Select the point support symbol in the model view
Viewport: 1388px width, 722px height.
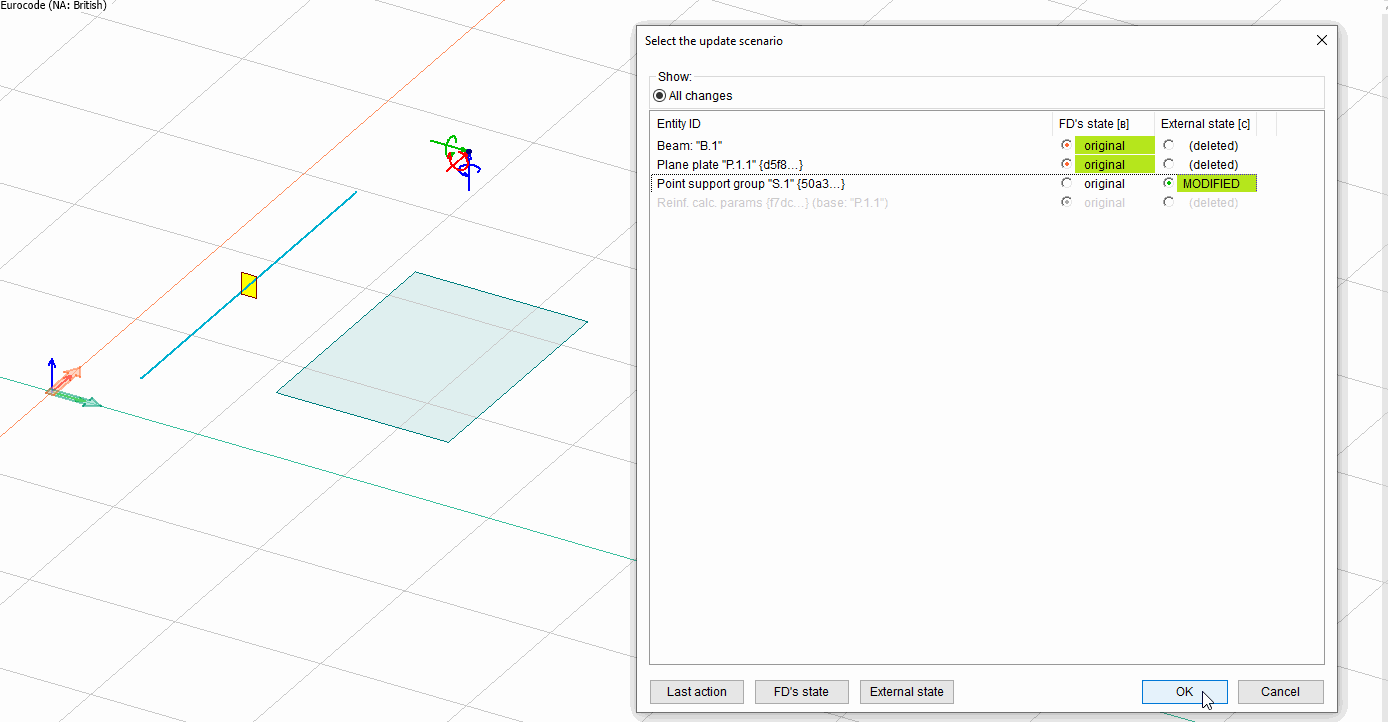[x=458, y=162]
